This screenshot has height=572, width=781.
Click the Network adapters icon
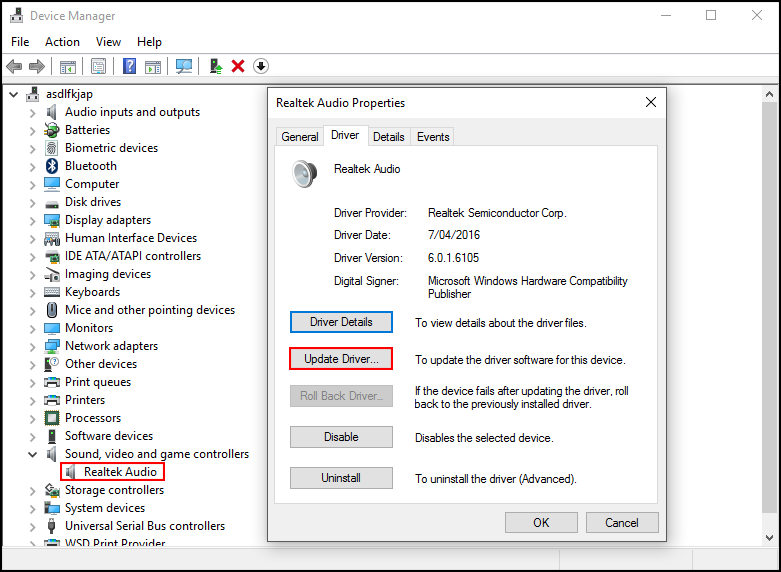(52, 346)
